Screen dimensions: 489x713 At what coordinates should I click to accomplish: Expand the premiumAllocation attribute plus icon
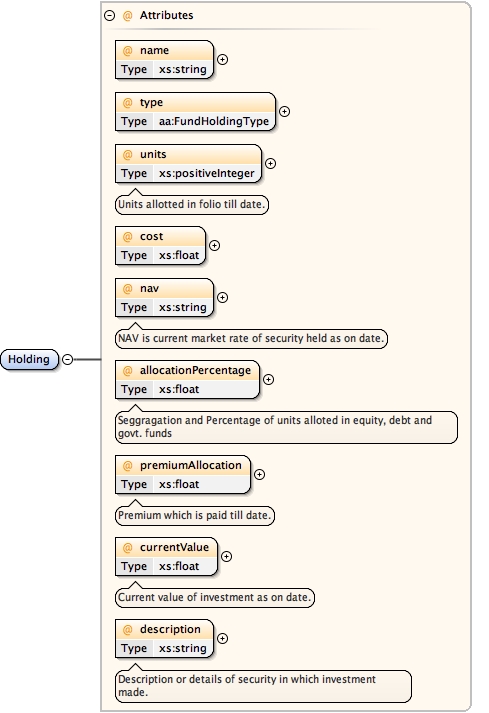259,474
